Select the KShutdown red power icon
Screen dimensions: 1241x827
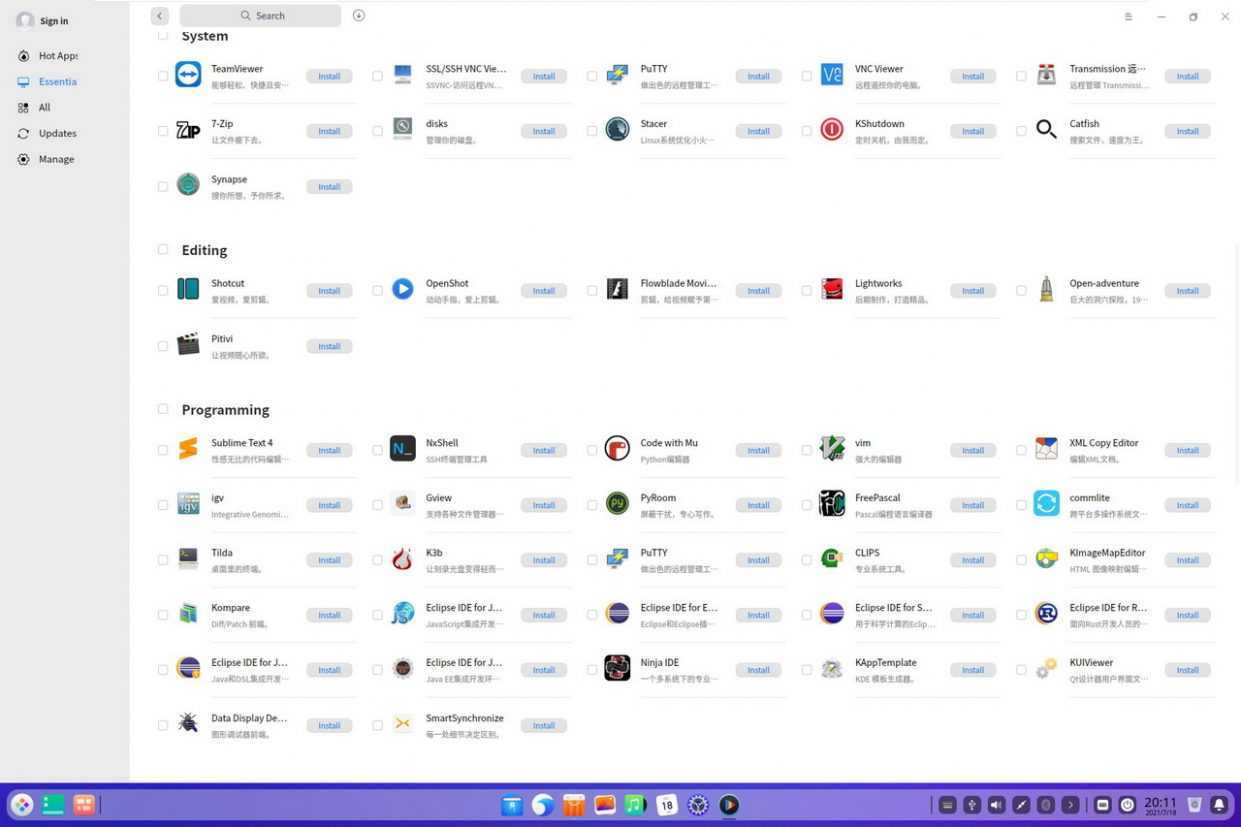(x=832, y=130)
